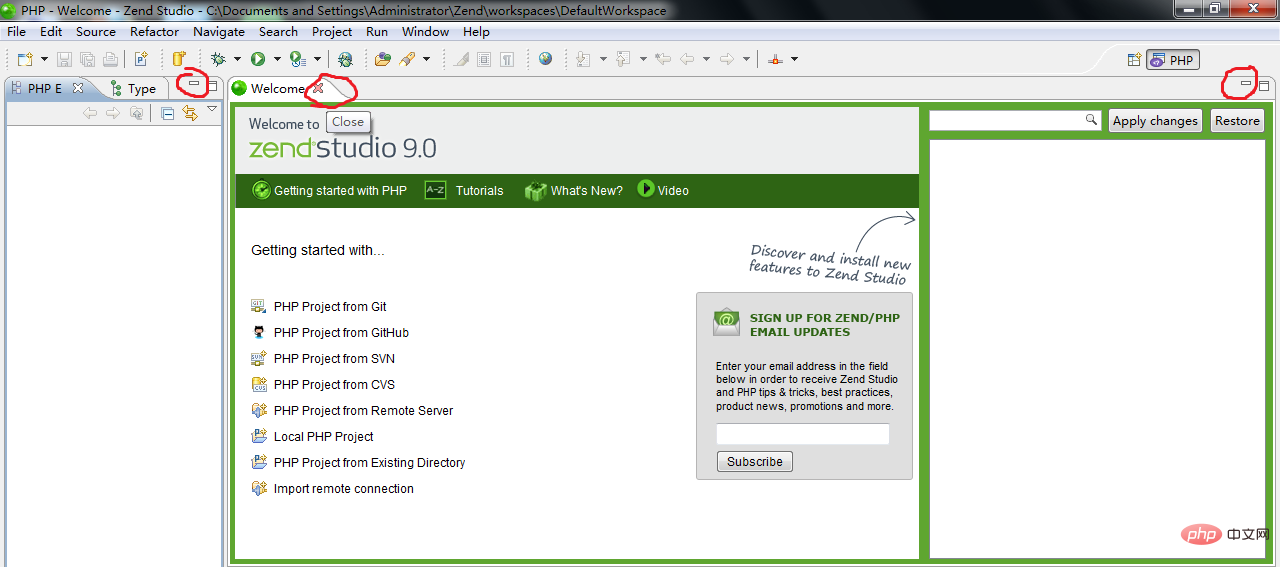This screenshot has width=1280, height=567.
Task: Maximize the Welcome editor area
Action: click(1264, 86)
